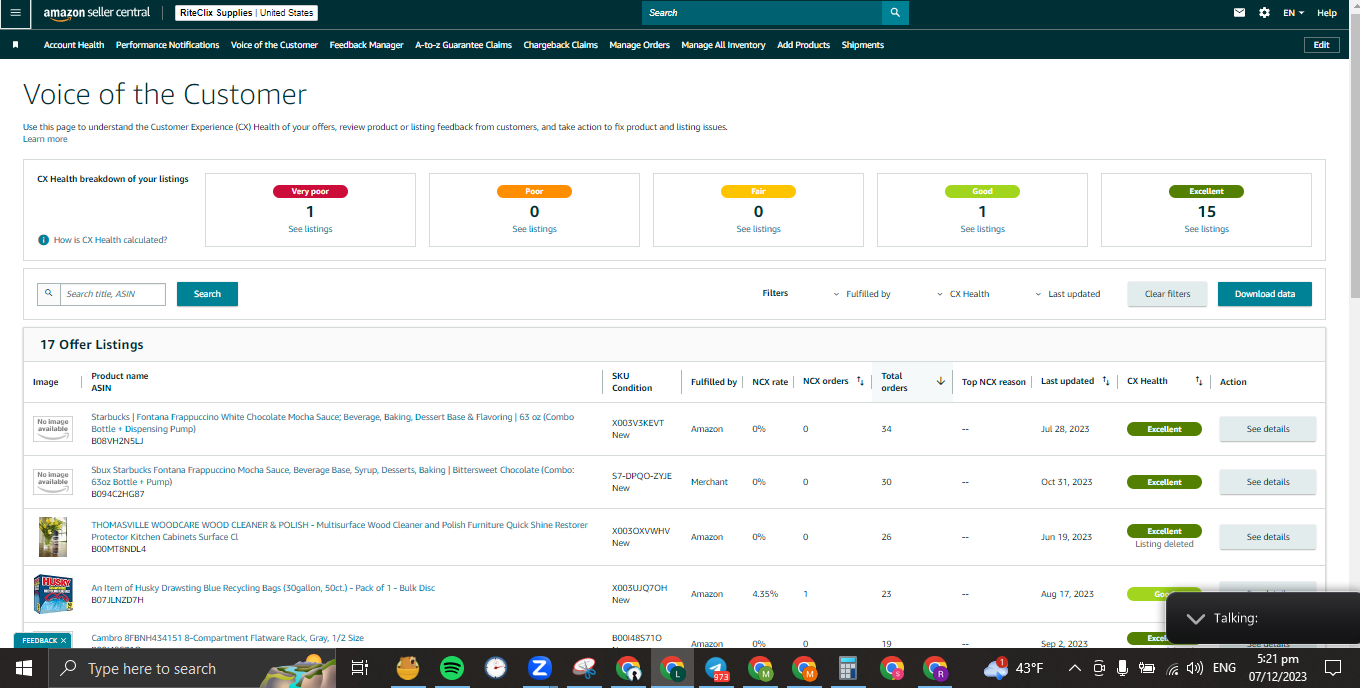Open Manage All Inventory menu item
The height and width of the screenshot is (688, 1360).
coord(724,45)
